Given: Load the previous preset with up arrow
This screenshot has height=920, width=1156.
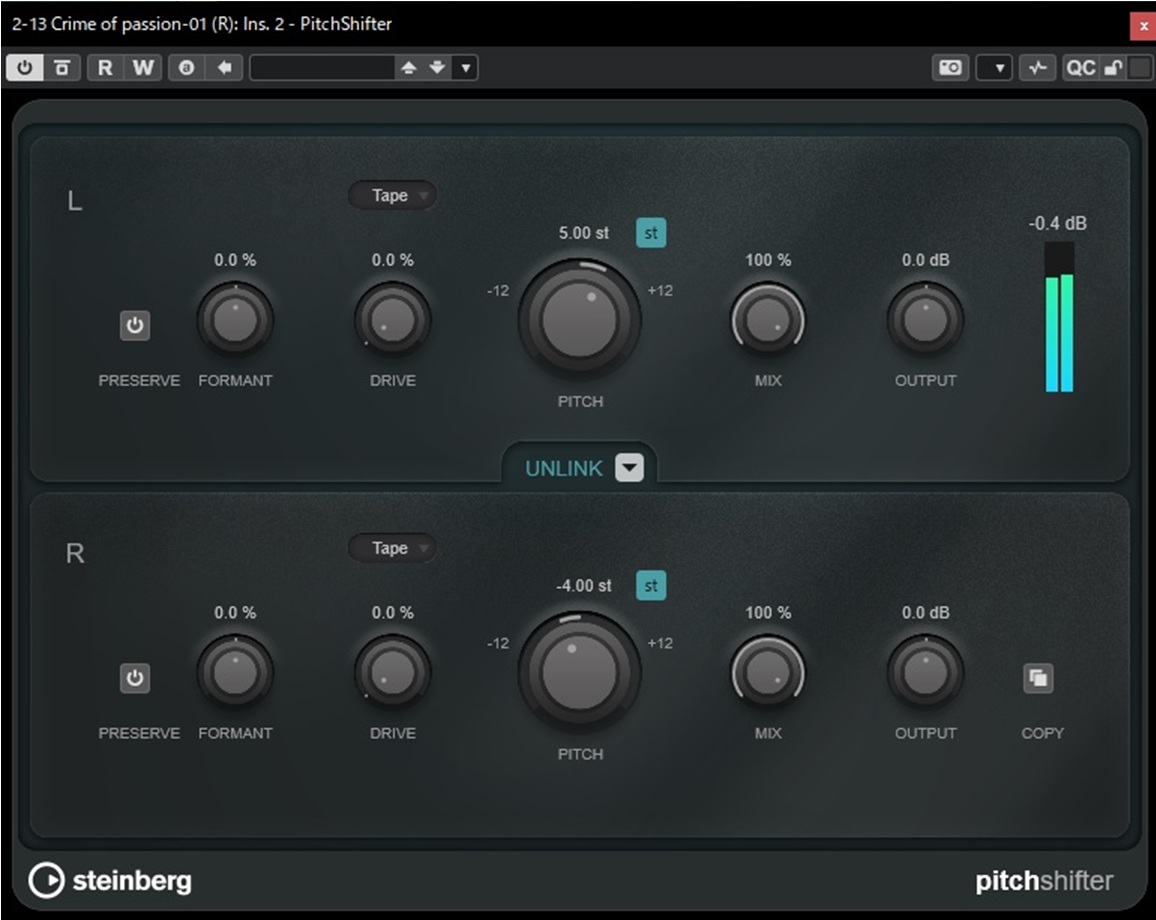Looking at the screenshot, I should [x=408, y=68].
